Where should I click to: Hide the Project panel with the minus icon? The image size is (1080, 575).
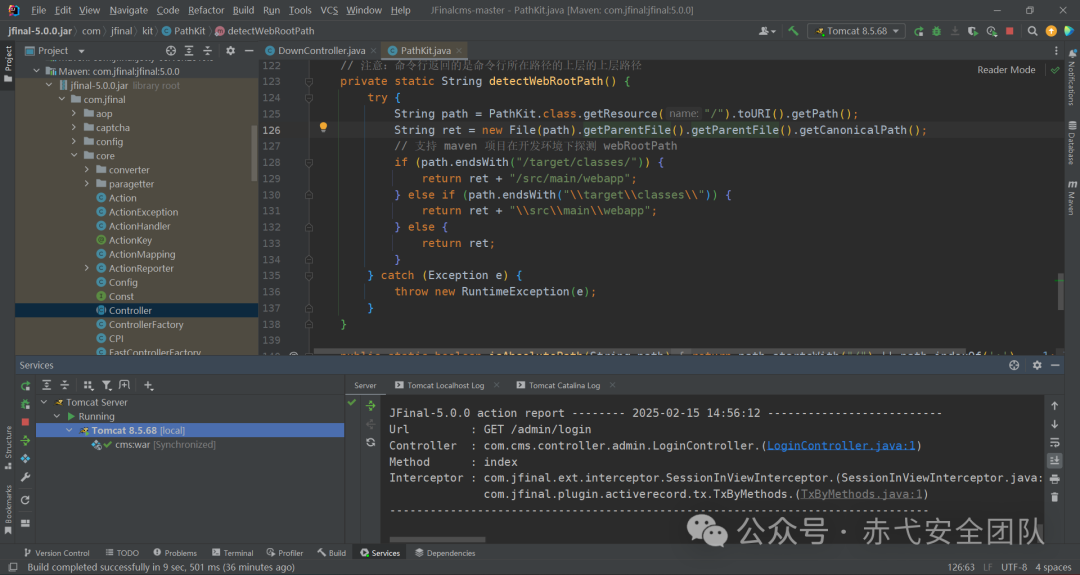click(249, 50)
